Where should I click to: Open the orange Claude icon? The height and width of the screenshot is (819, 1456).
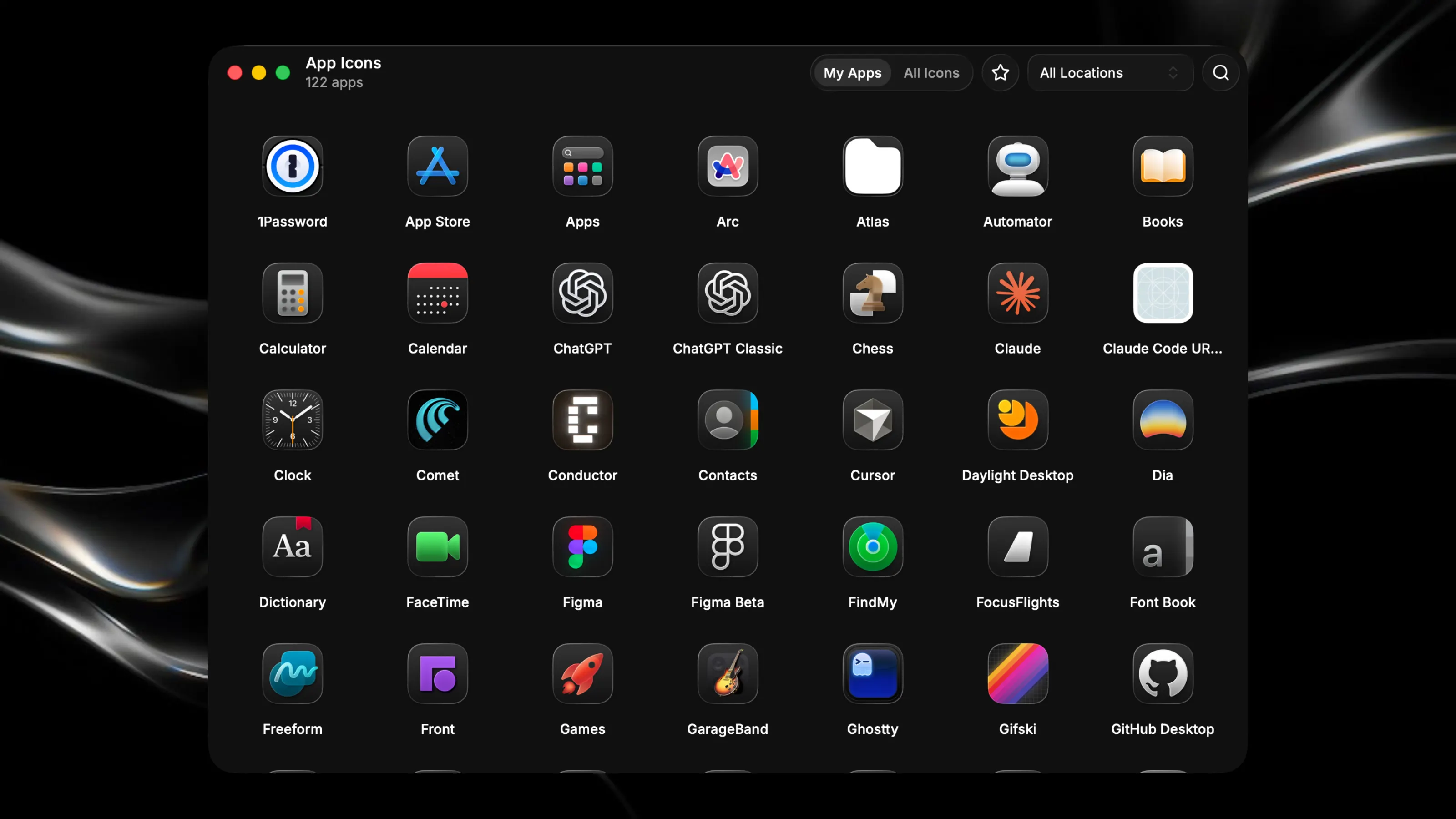click(x=1018, y=293)
